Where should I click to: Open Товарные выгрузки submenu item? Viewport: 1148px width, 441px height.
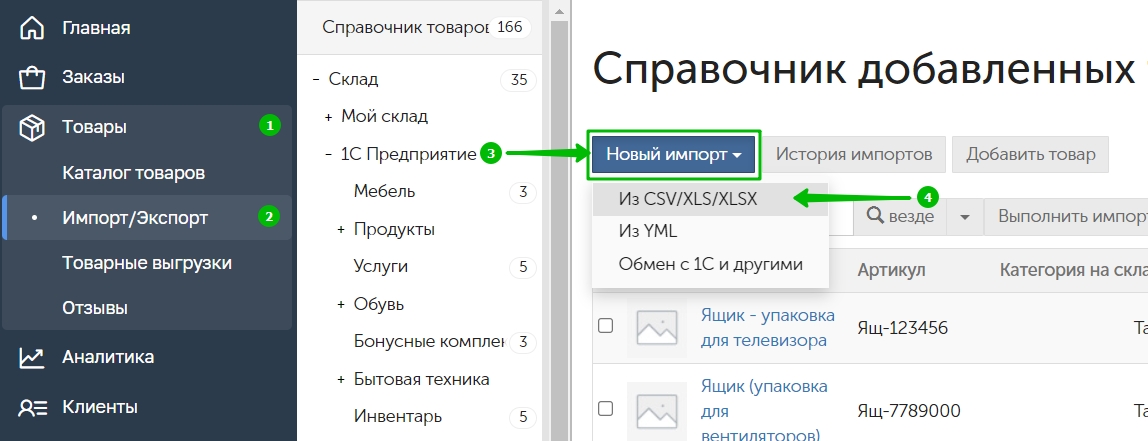[x=146, y=263]
